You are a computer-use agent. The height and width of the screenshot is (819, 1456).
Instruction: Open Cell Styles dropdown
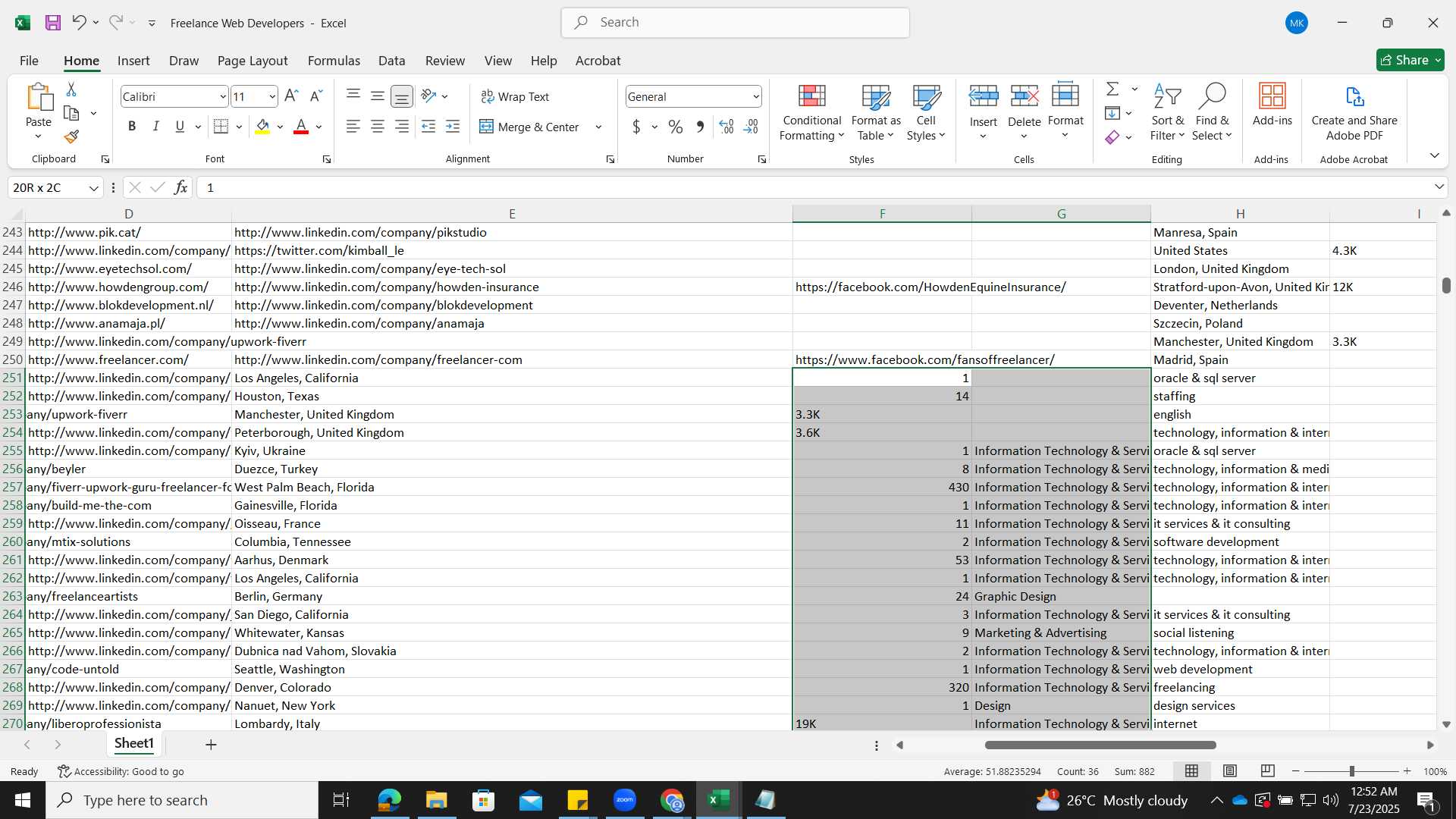[926, 112]
